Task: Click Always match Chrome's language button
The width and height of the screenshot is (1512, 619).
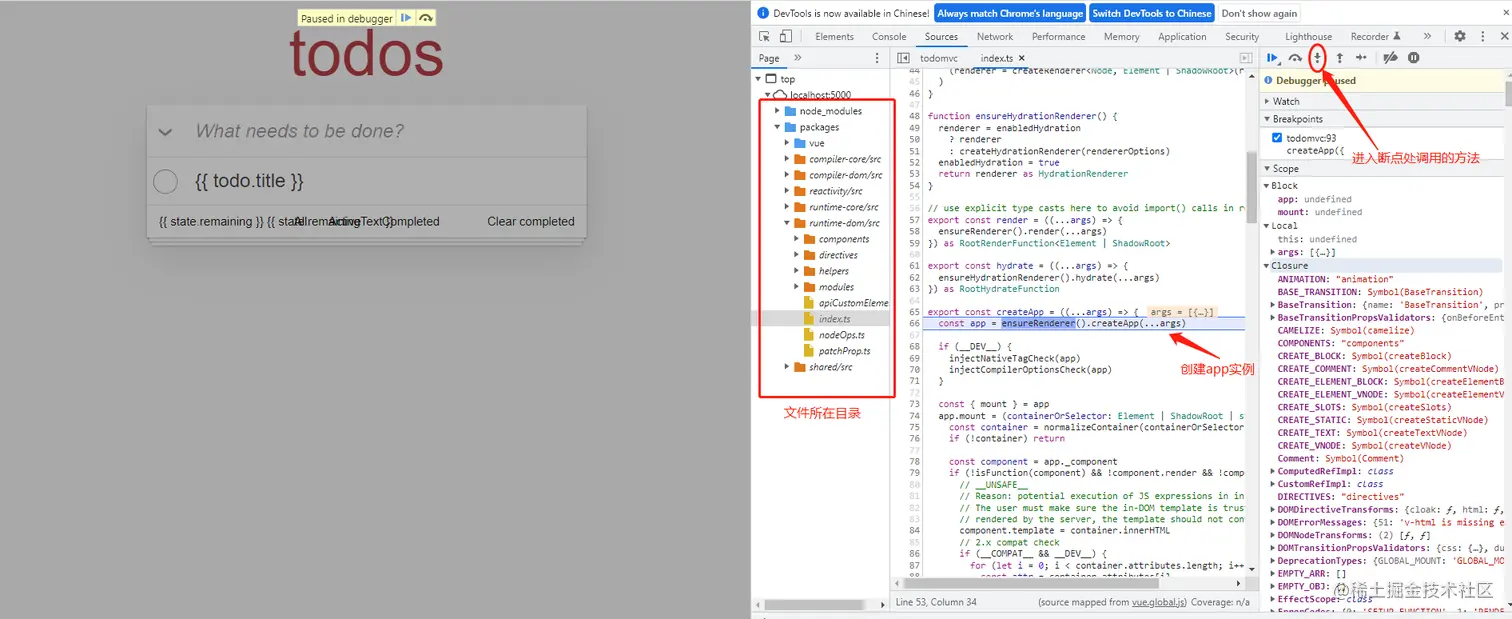Action: pyautogui.click(x=1010, y=13)
